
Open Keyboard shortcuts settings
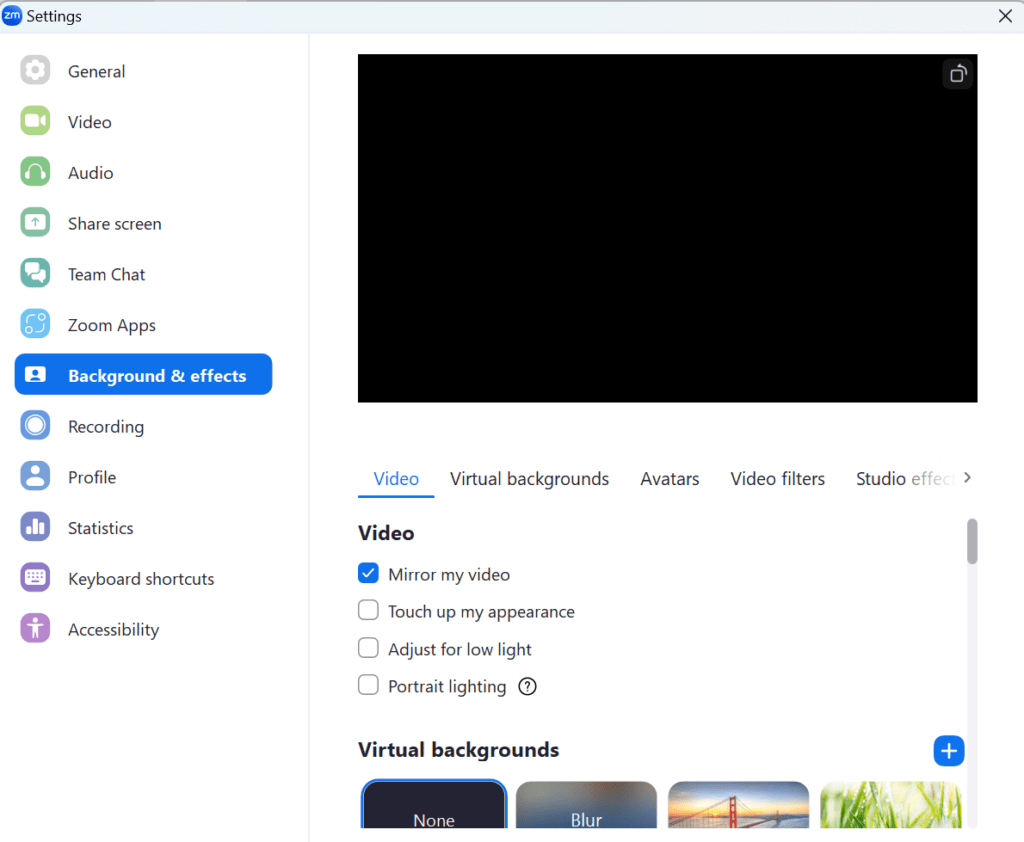point(140,578)
